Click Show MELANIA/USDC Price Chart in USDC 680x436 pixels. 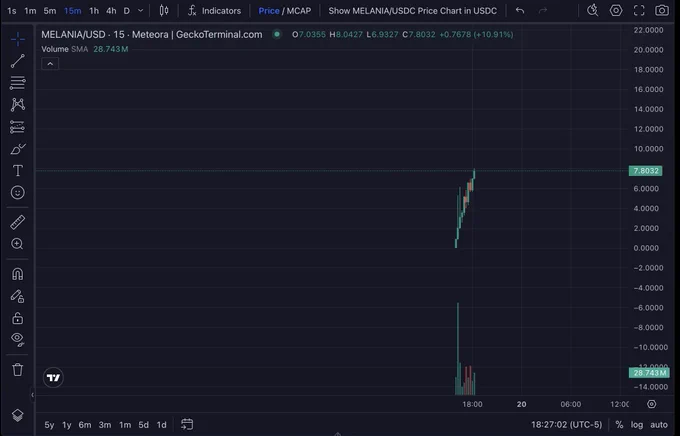point(412,11)
